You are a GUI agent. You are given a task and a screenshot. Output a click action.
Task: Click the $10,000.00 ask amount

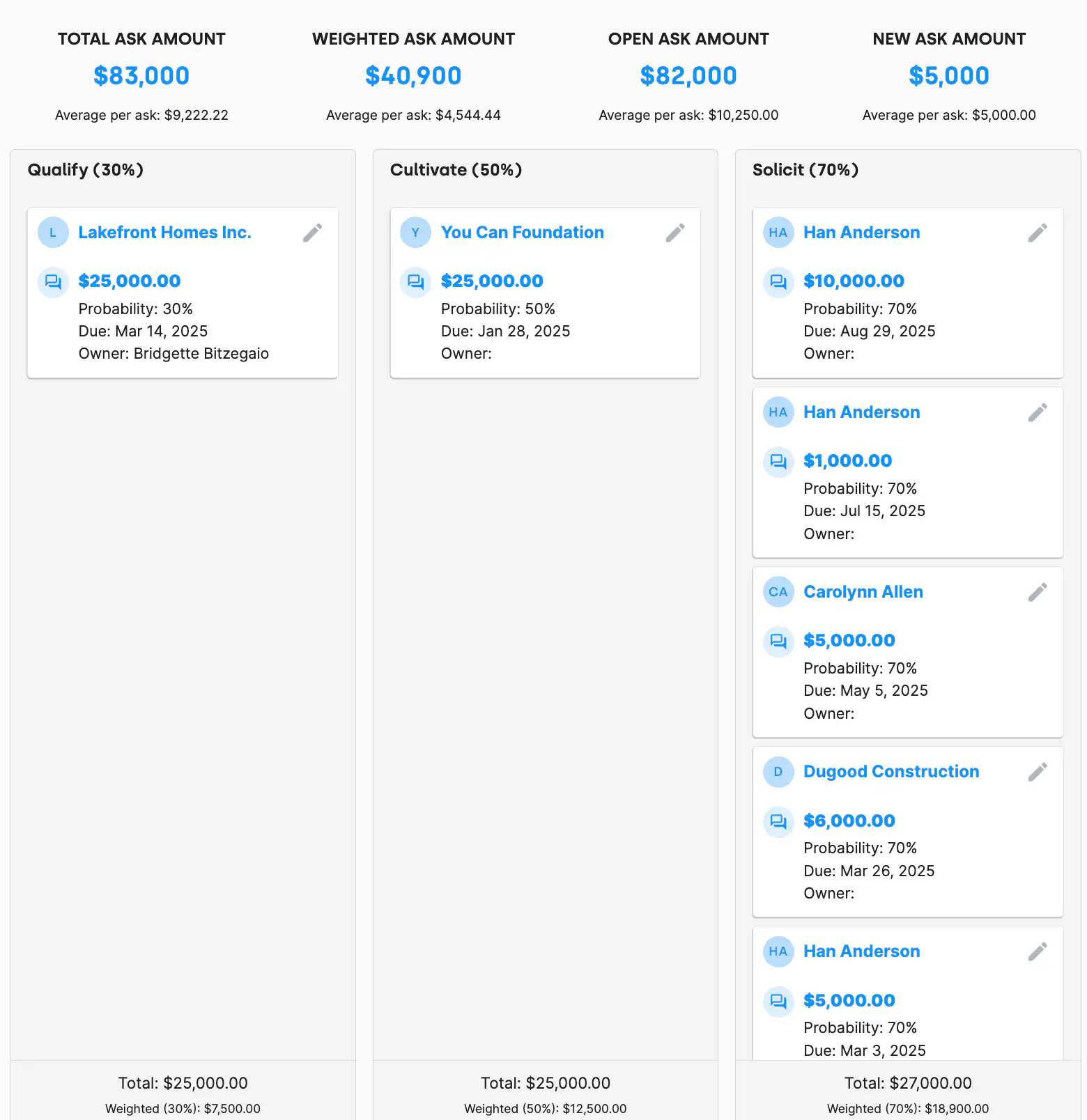(x=854, y=281)
